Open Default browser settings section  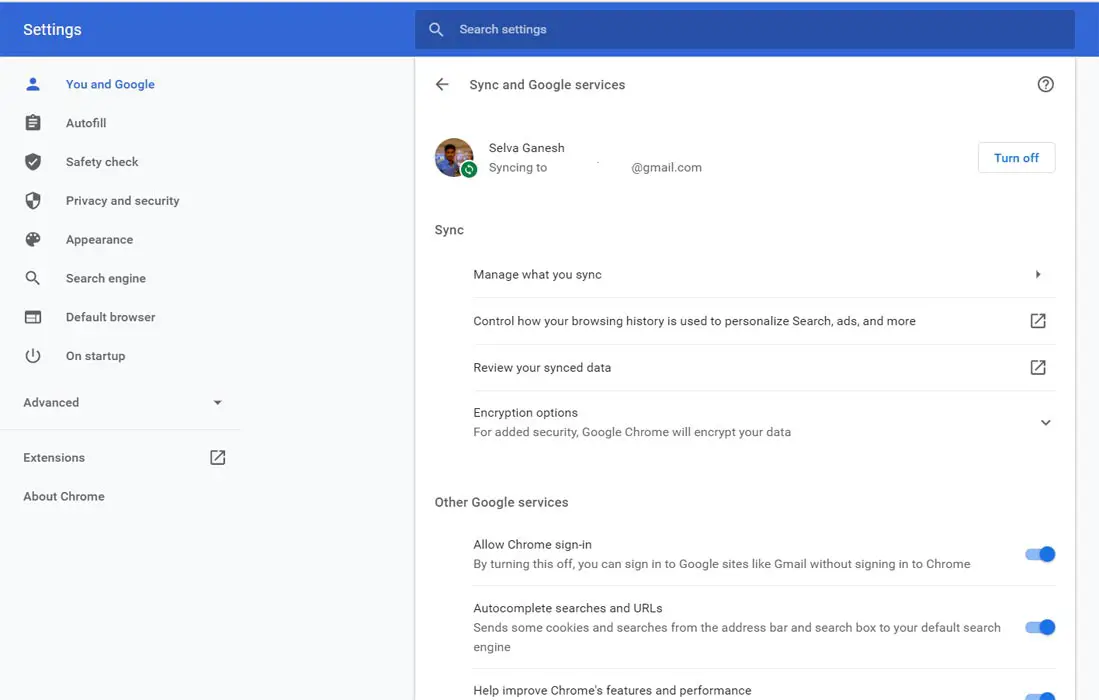coord(111,317)
